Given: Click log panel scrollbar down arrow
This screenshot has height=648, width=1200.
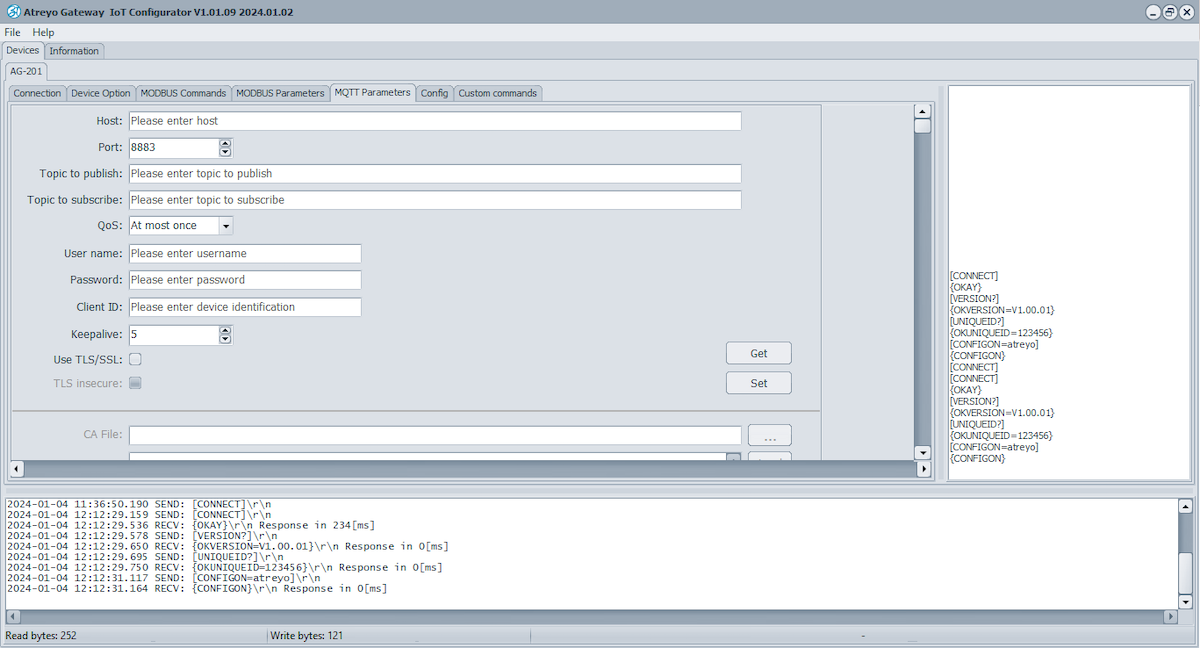Looking at the screenshot, I should pyautogui.click(x=1185, y=602).
